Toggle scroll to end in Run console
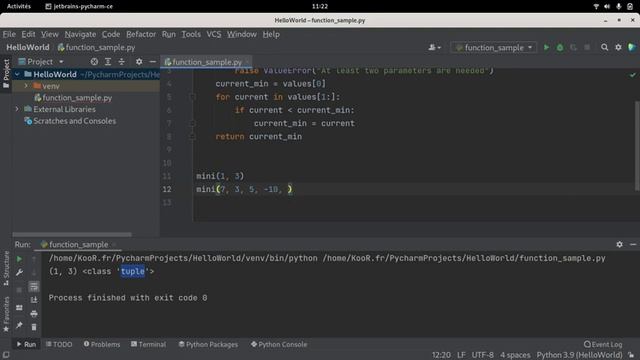 point(34,300)
